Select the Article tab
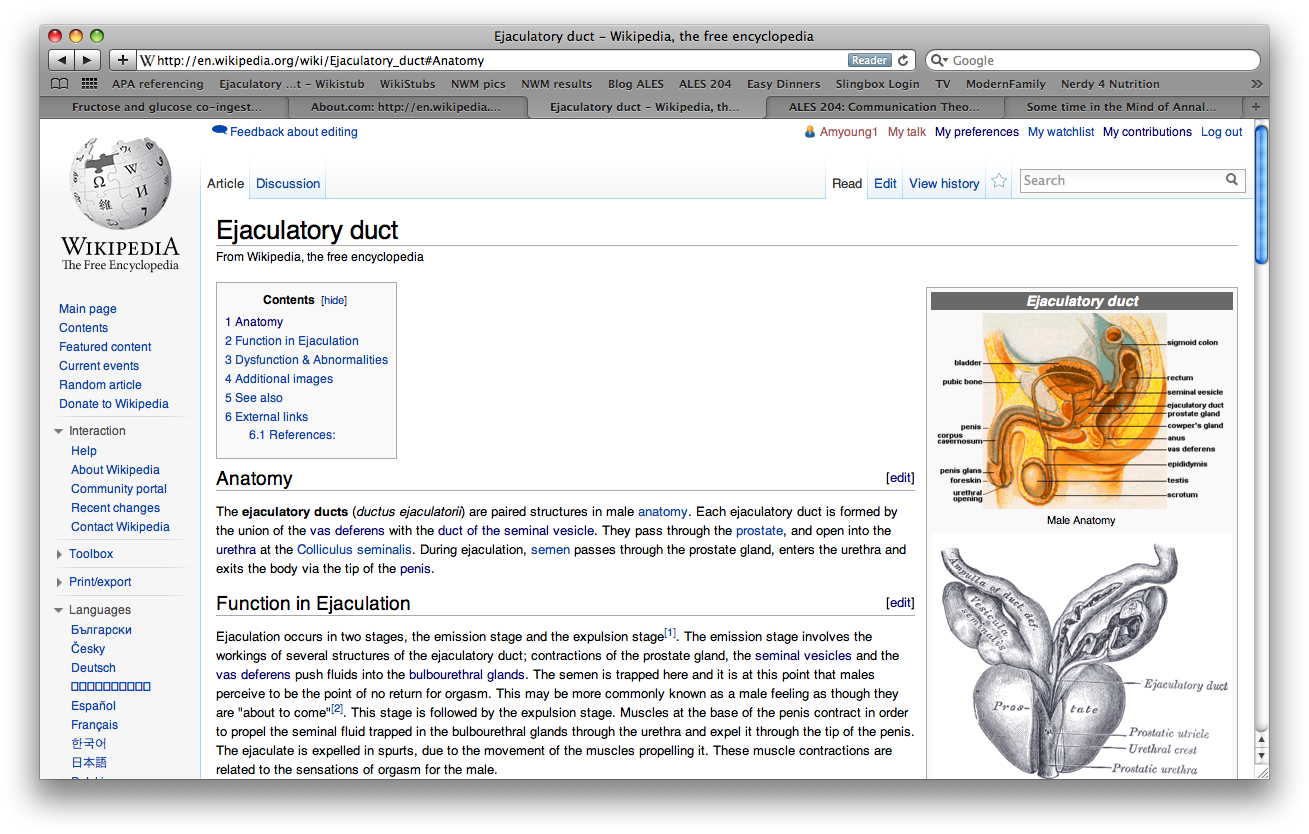The image size is (1309, 834). [x=226, y=184]
